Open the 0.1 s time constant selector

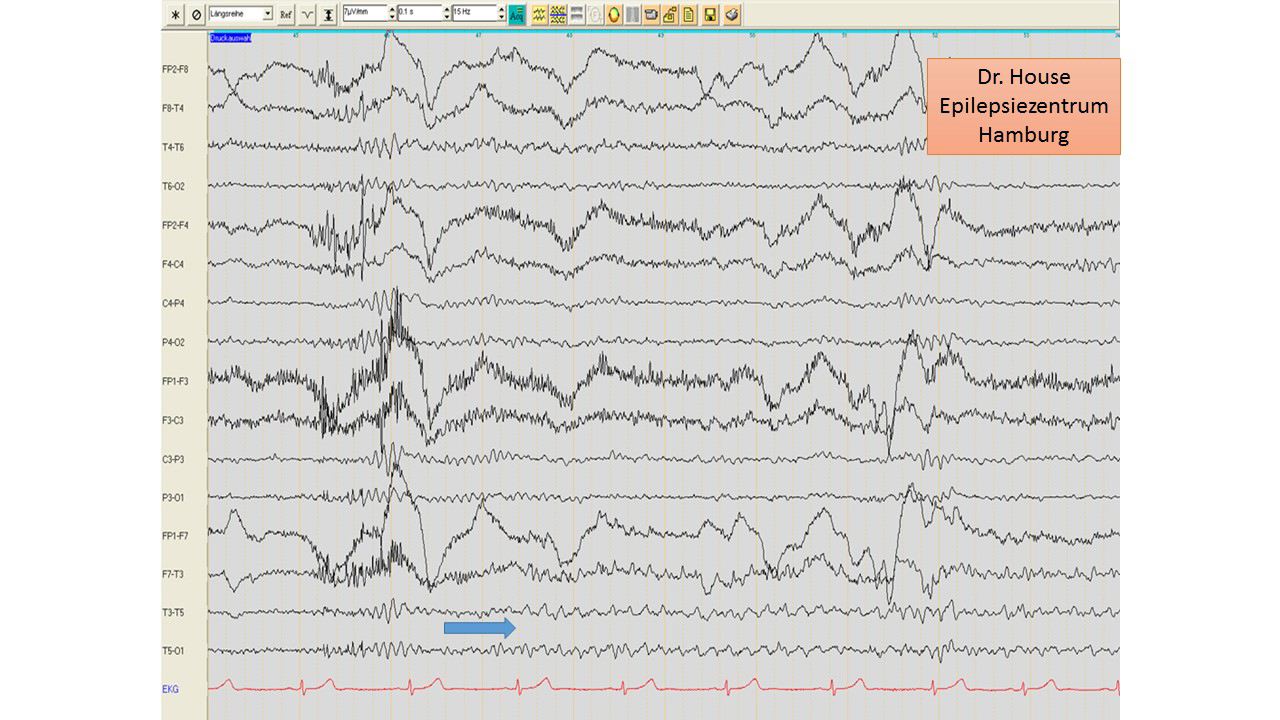(x=420, y=14)
